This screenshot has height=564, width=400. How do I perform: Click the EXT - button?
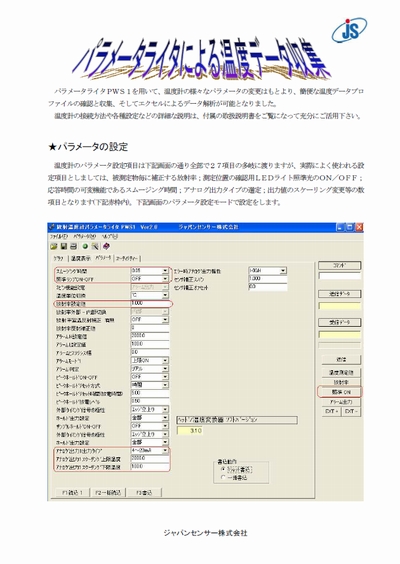pos(351,411)
